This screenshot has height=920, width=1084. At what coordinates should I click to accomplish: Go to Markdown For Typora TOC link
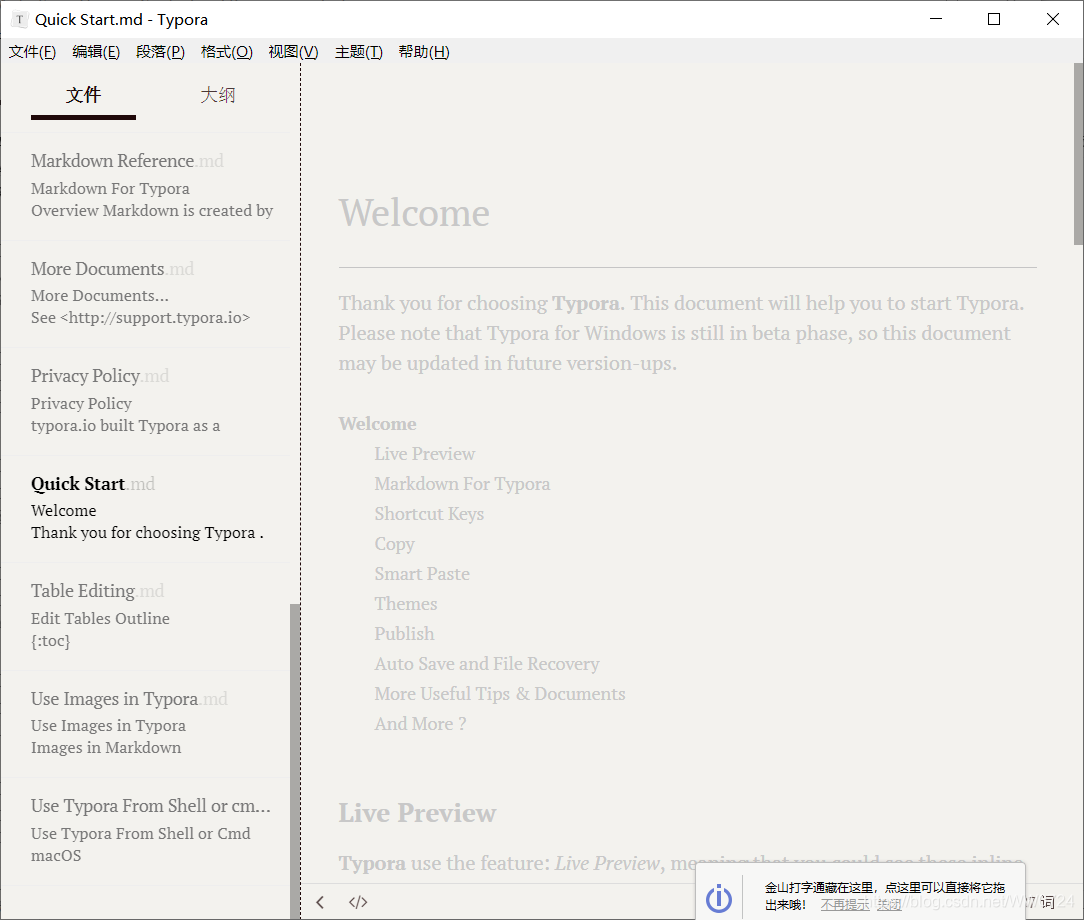tap(462, 484)
